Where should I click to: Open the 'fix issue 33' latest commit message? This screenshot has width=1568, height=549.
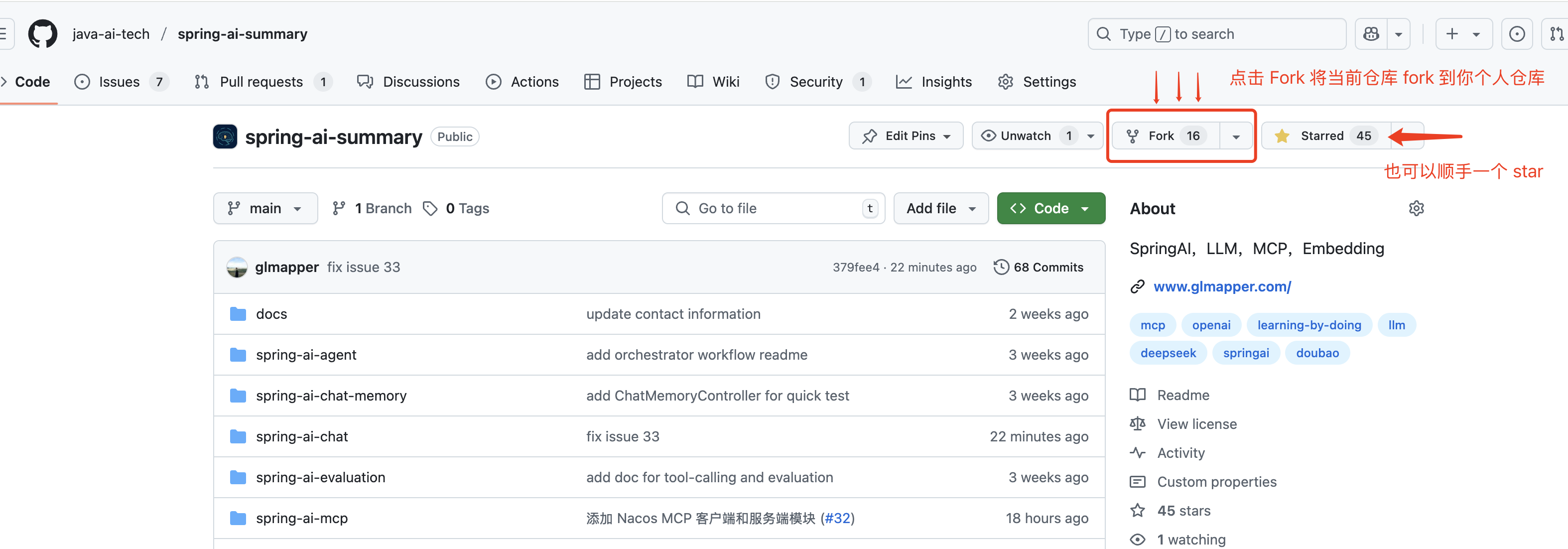(364, 267)
